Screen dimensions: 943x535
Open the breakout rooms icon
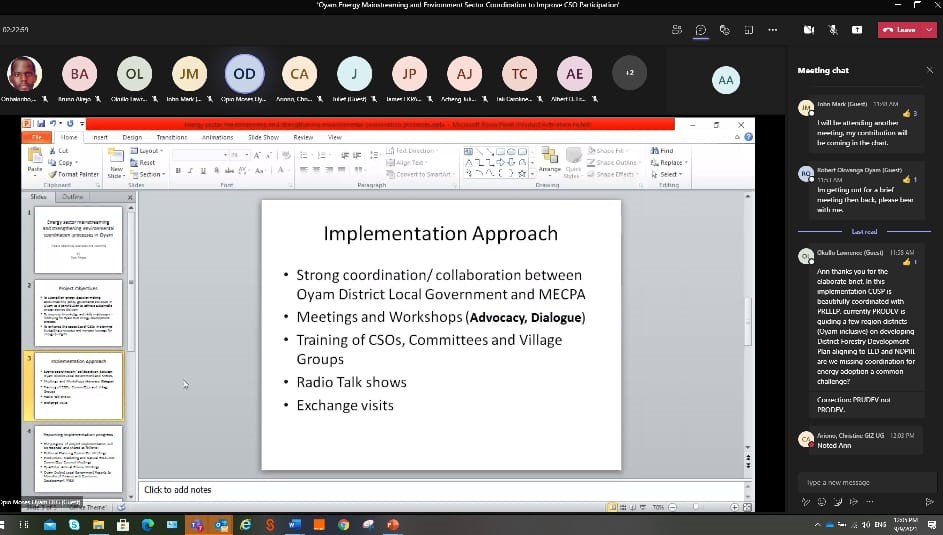[x=748, y=29]
